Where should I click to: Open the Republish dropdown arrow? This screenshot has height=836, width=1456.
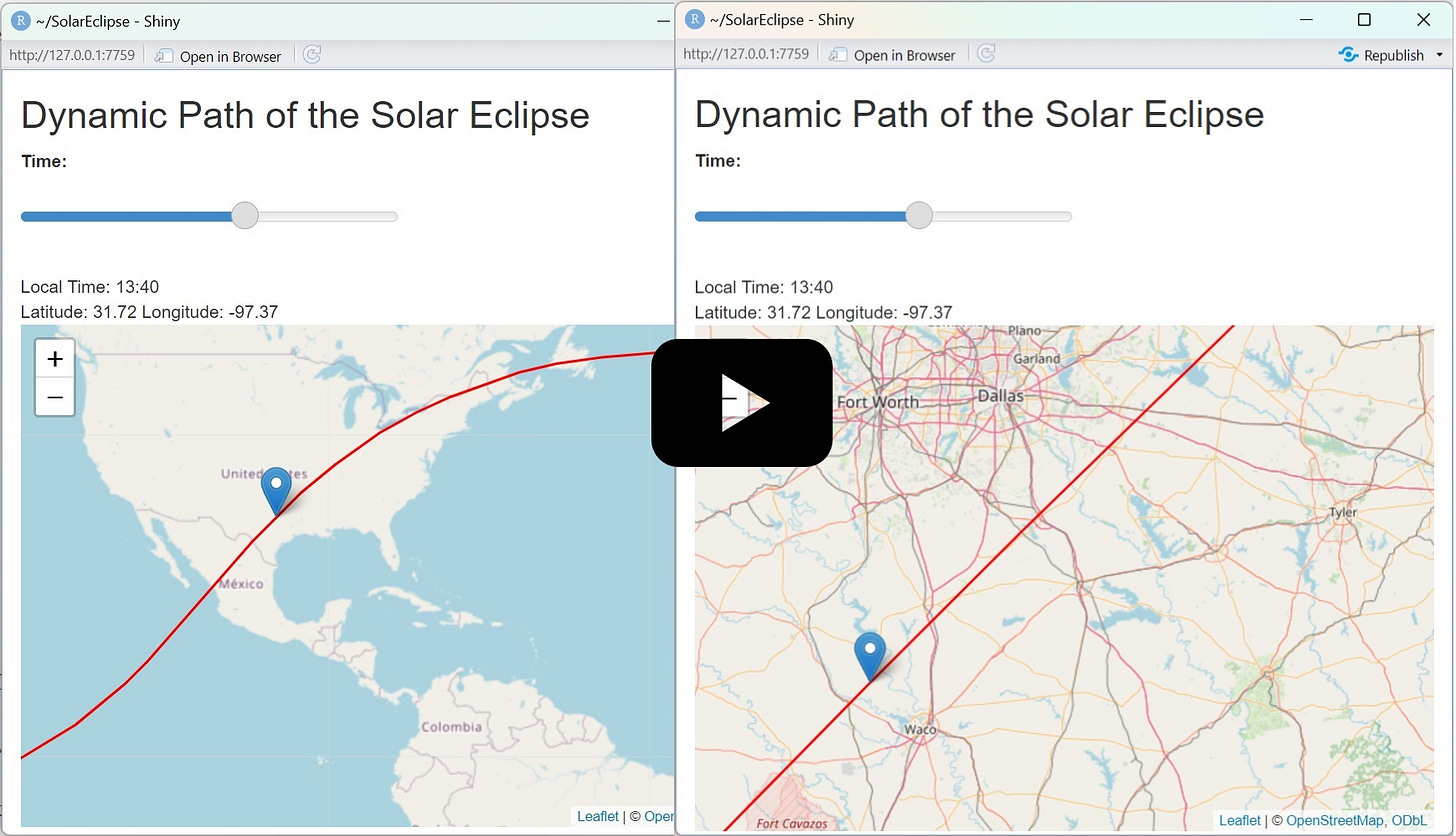(1440, 55)
